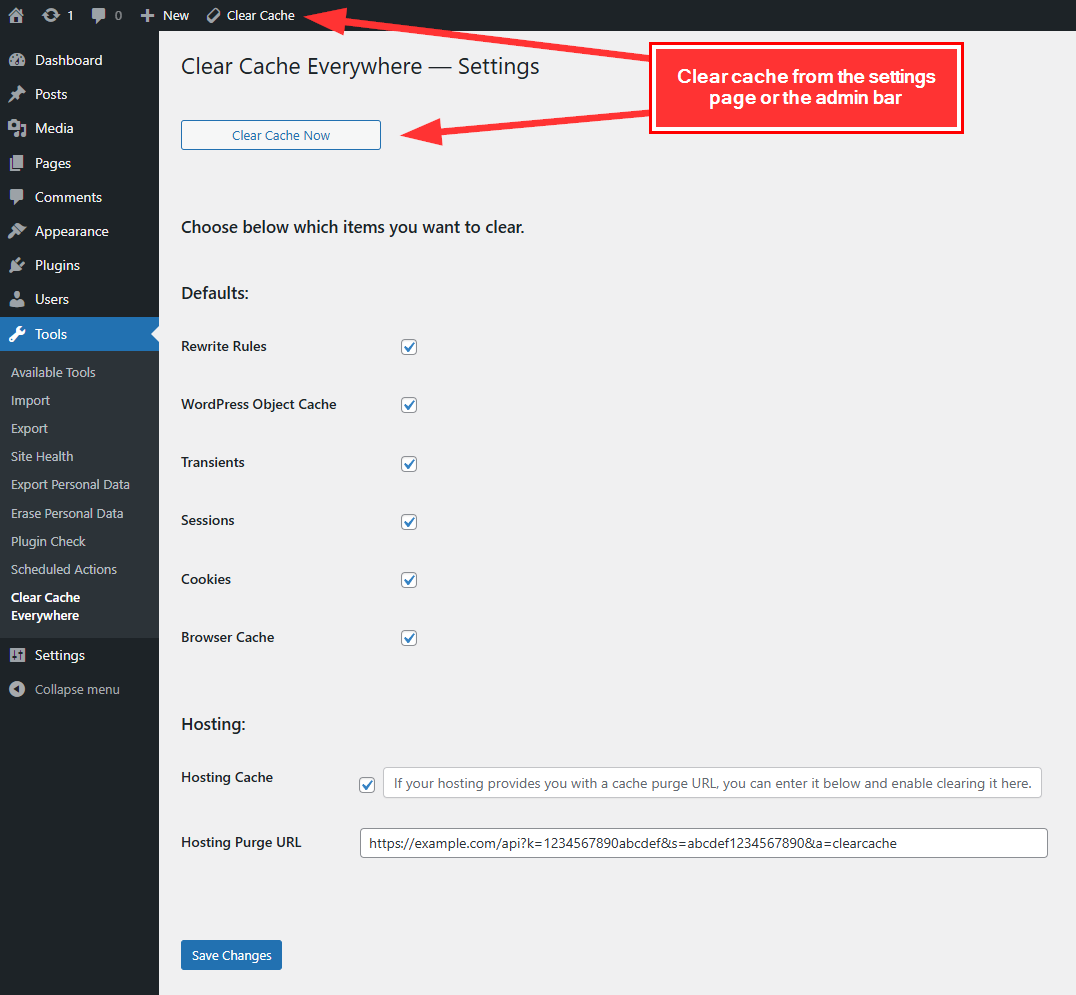The image size is (1076, 995).
Task: Click Collapse menu label
Action: click(78, 690)
